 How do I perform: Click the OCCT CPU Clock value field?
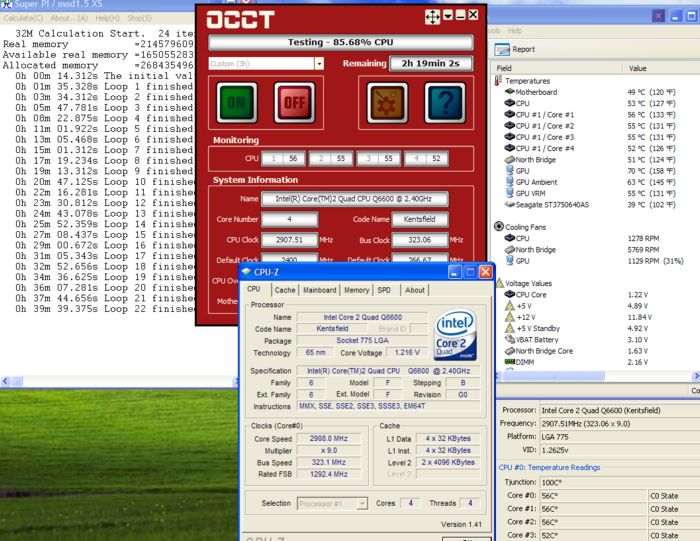click(x=289, y=240)
